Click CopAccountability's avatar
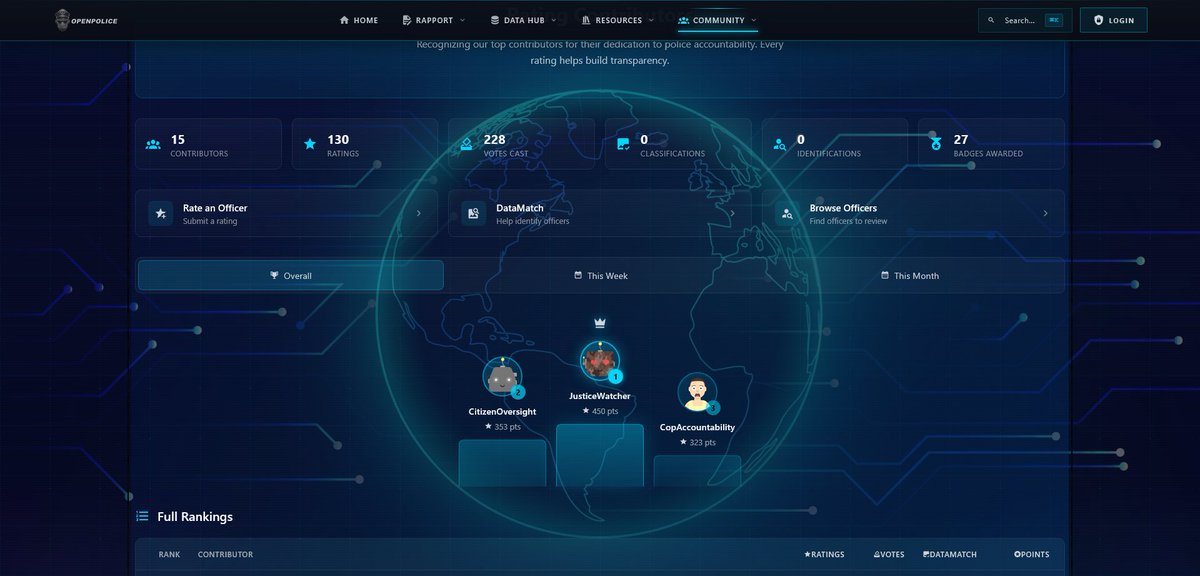Viewport: 1200px width, 576px height. pos(696,391)
